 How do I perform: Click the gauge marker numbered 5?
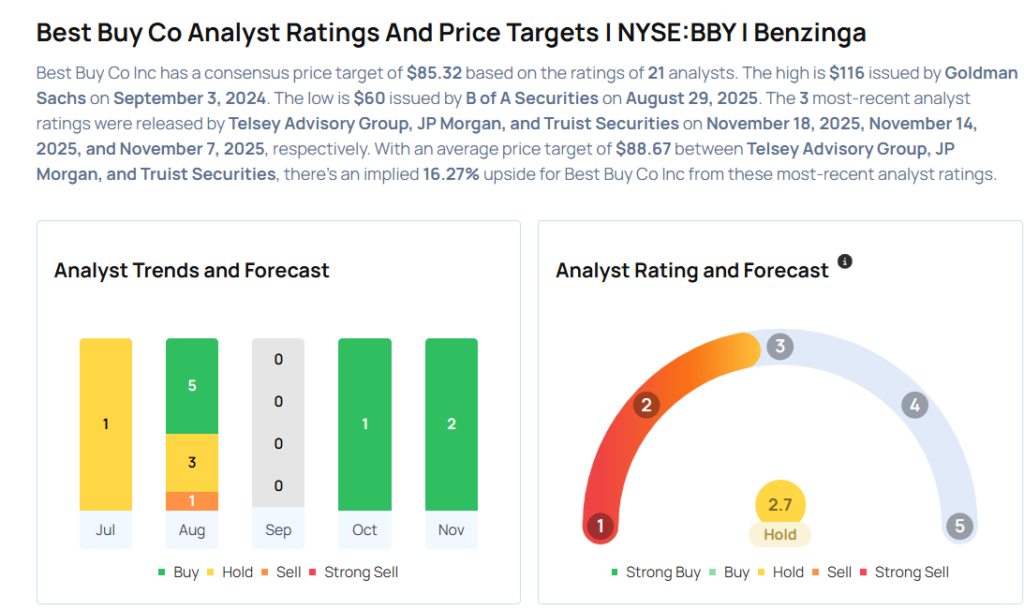[960, 526]
